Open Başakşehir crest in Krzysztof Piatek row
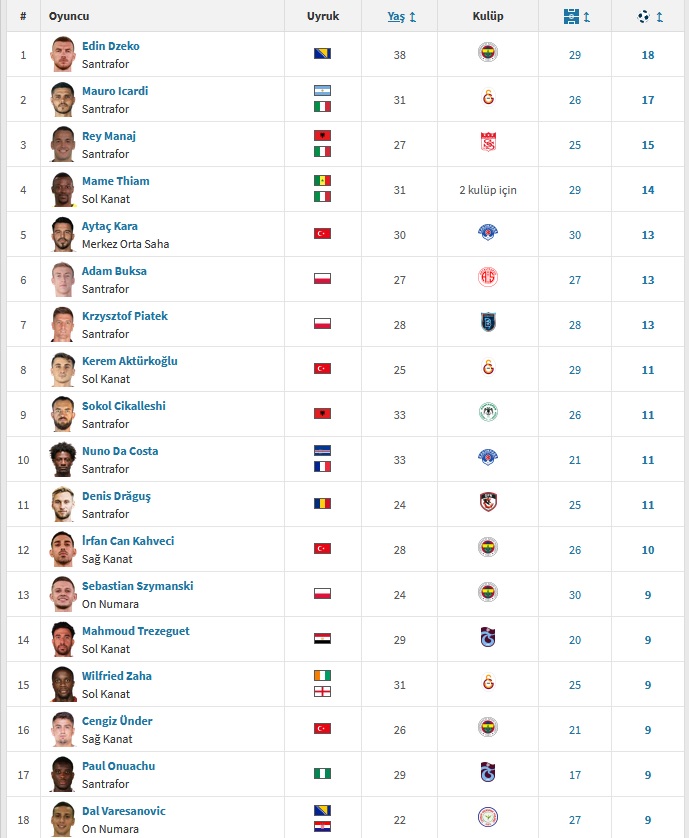The width and height of the screenshot is (689, 838). (488, 322)
